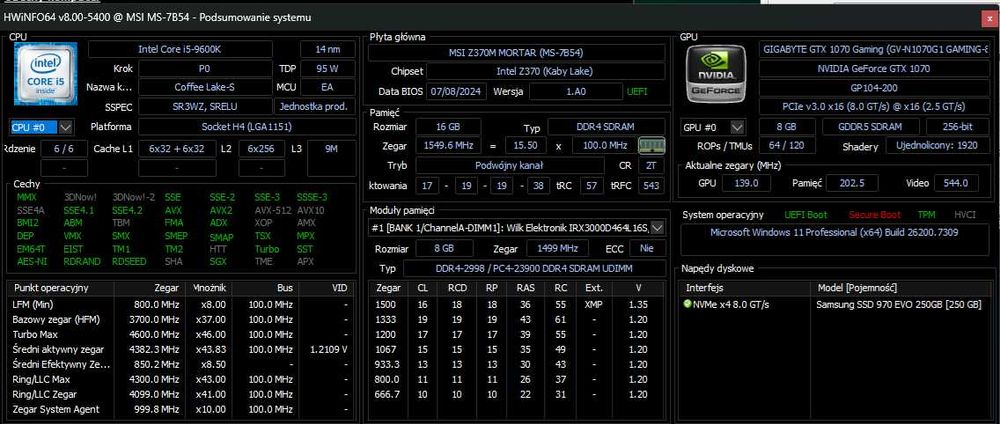Screen dimensions: 1000x424
Task: Select the Turbo Max operating point row
Action: tap(180, 335)
